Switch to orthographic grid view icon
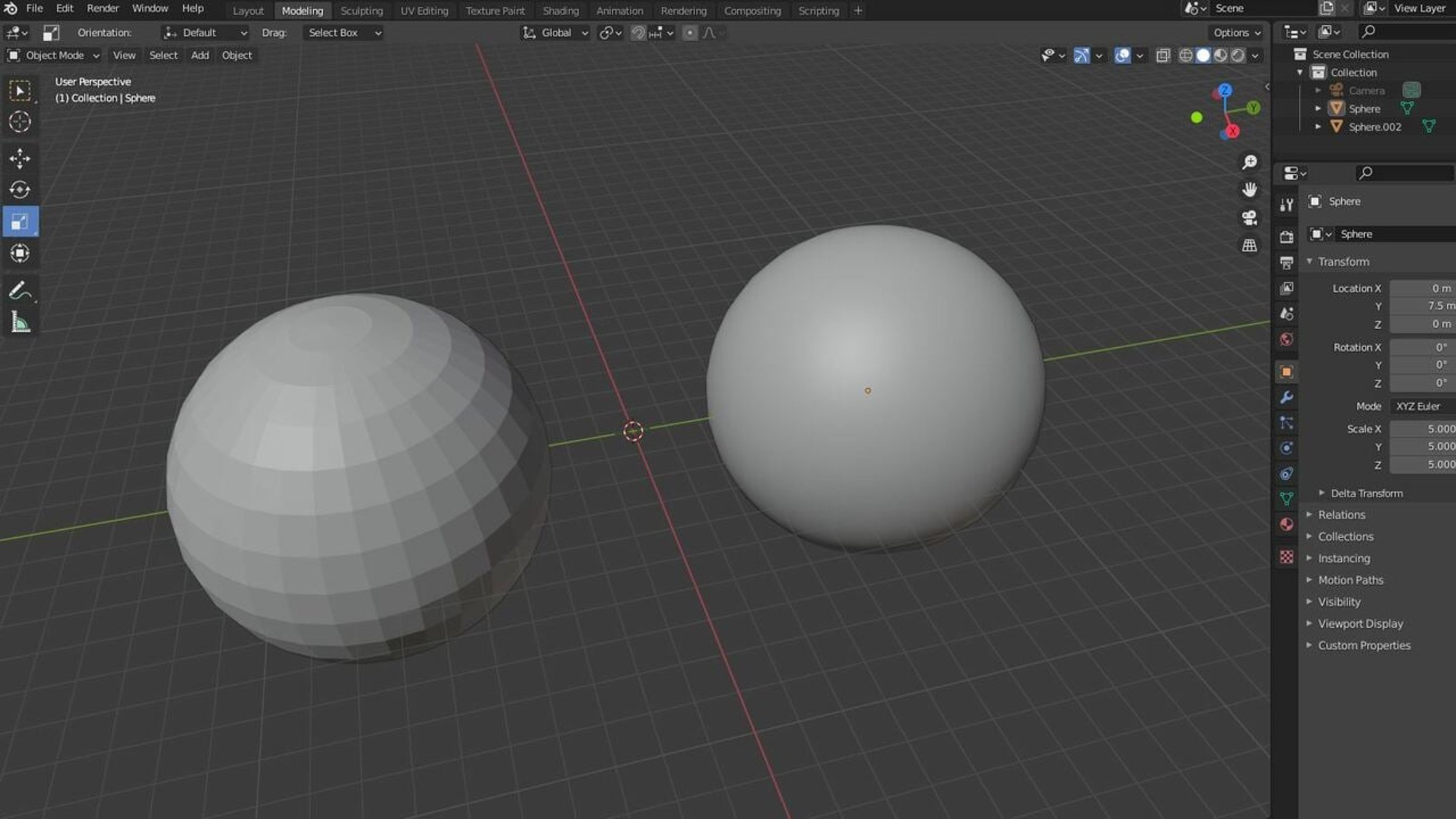 [1249, 245]
